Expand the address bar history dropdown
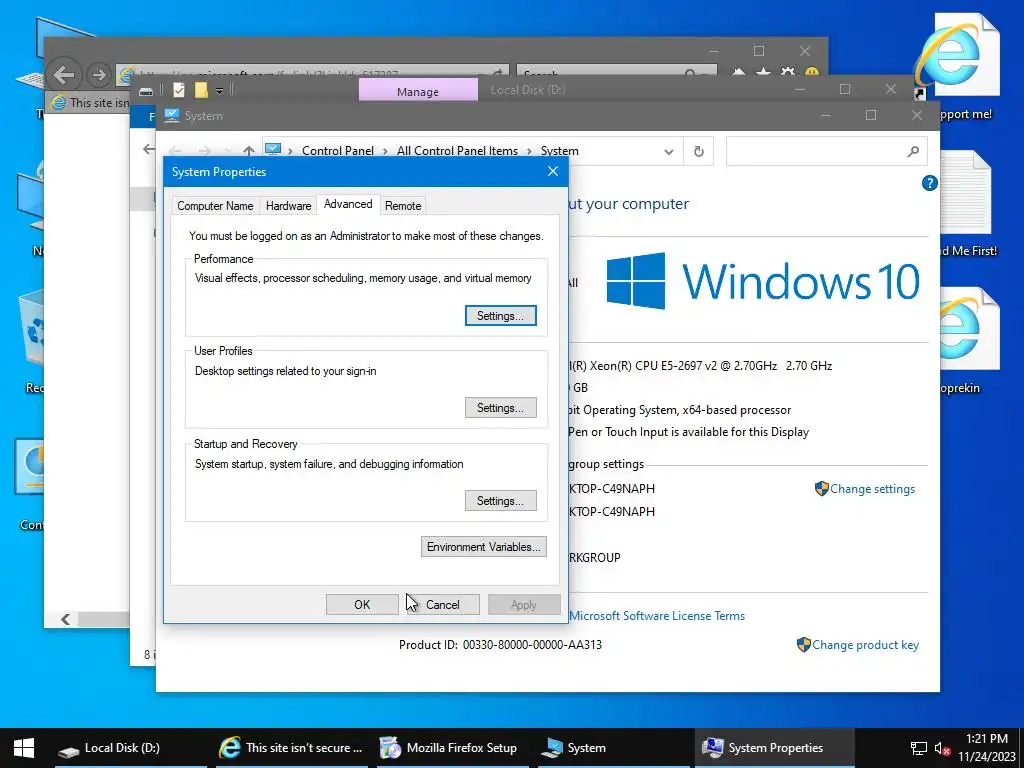 668,152
